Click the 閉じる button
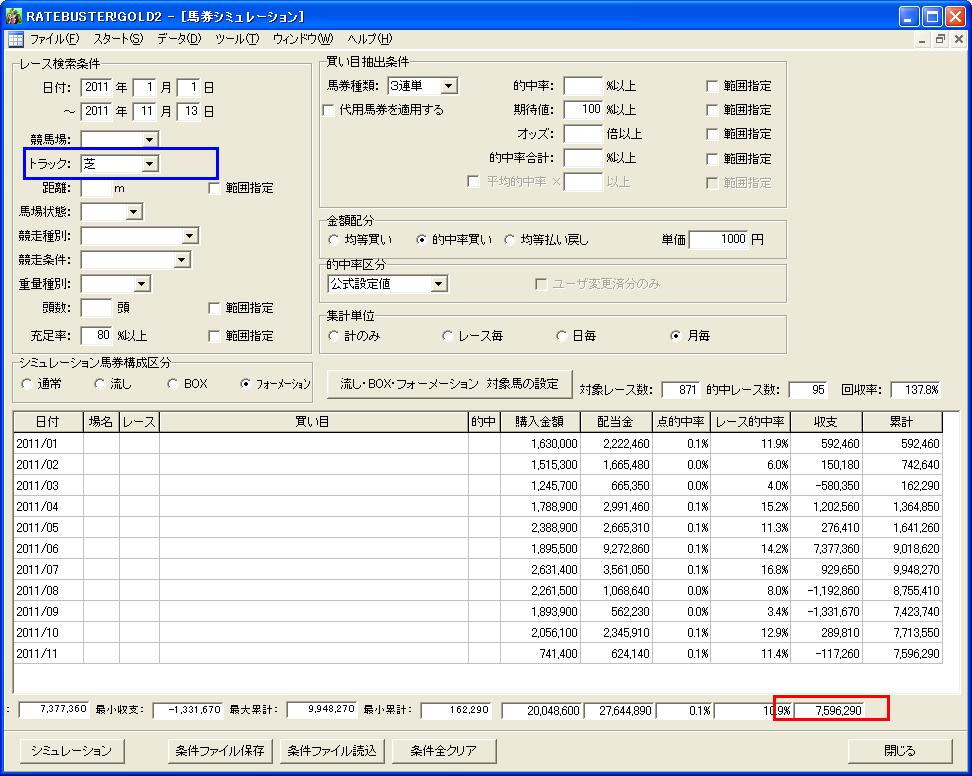Viewport: 972px width, 776px height. (899, 751)
